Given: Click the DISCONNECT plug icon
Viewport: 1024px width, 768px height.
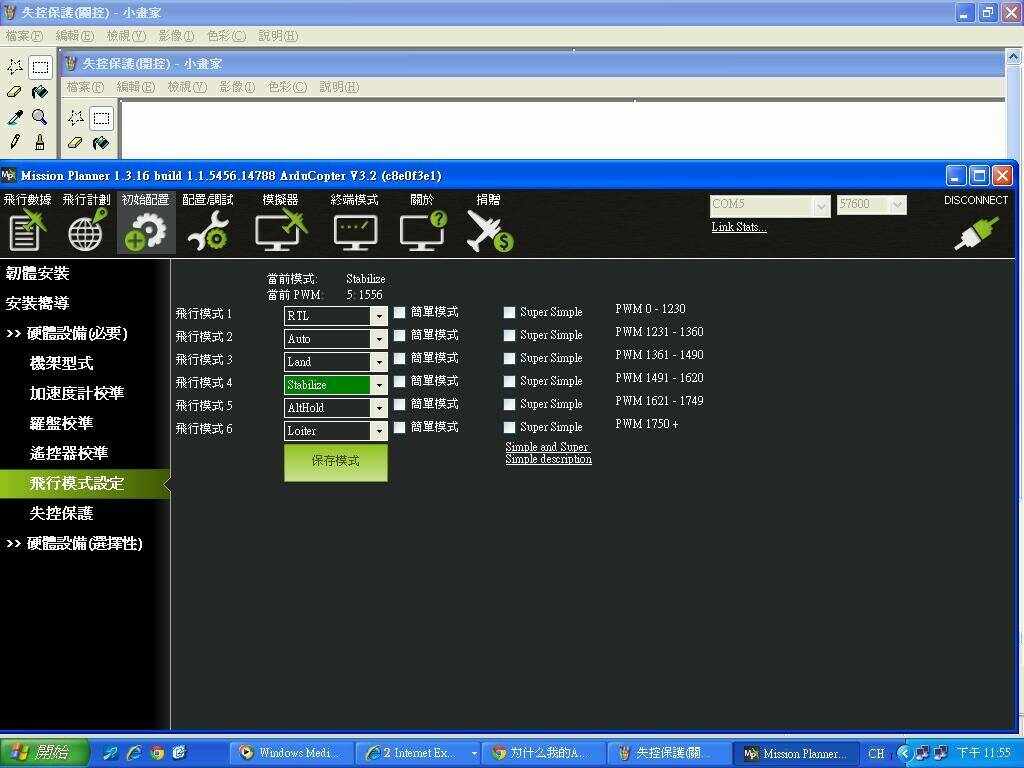Looking at the screenshot, I should click(x=976, y=232).
